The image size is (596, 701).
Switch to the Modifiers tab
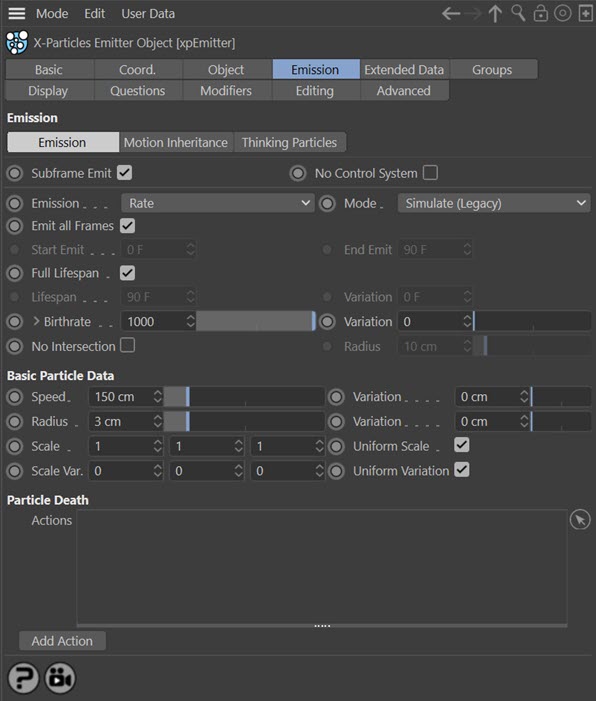tap(226, 91)
